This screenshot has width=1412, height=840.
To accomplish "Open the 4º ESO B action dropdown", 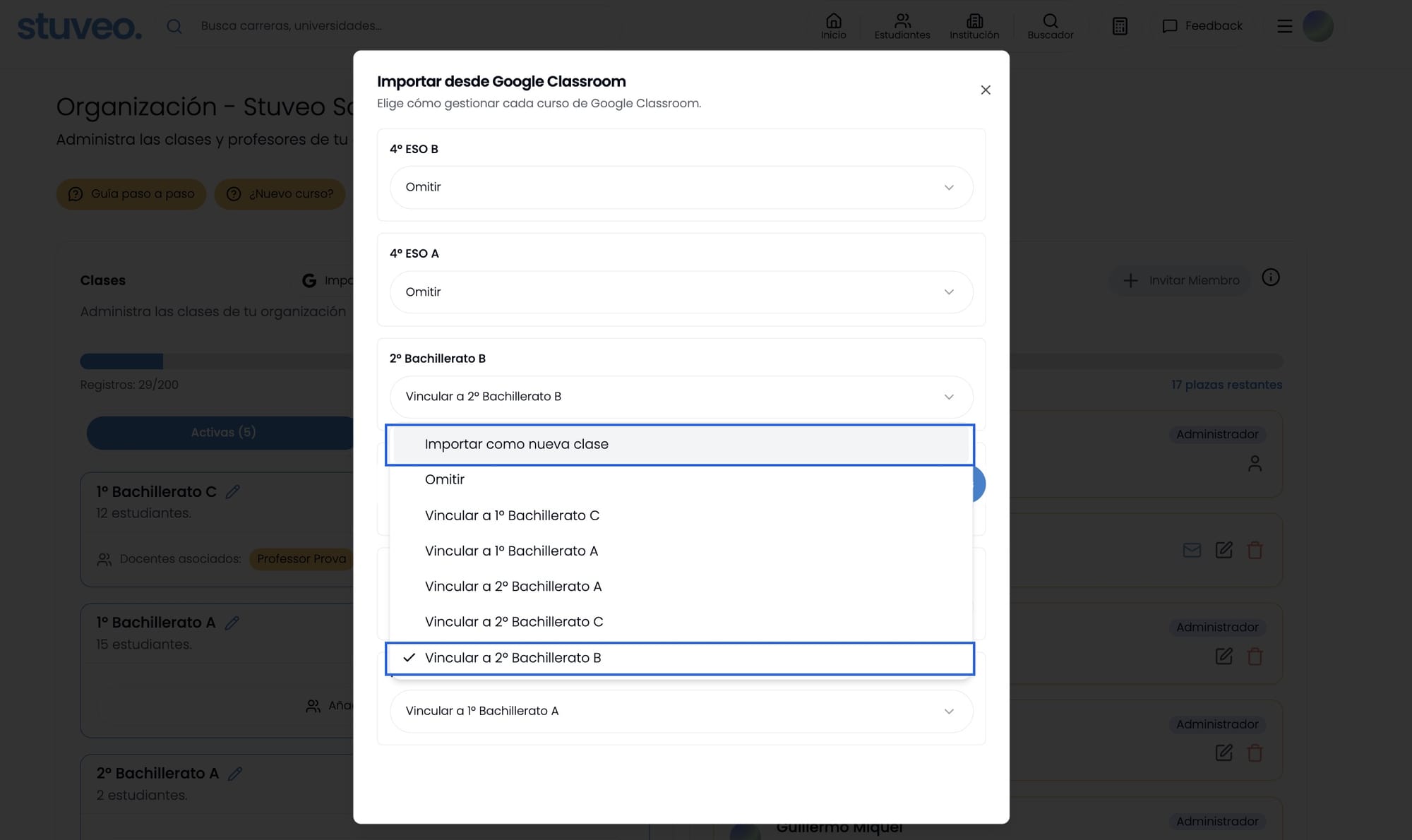I will coord(681,187).
